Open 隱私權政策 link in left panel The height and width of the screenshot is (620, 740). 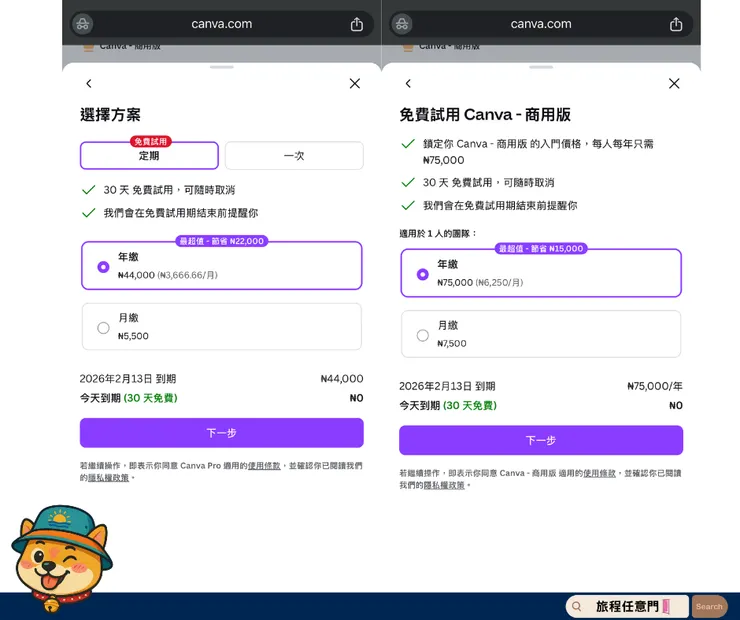109,478
